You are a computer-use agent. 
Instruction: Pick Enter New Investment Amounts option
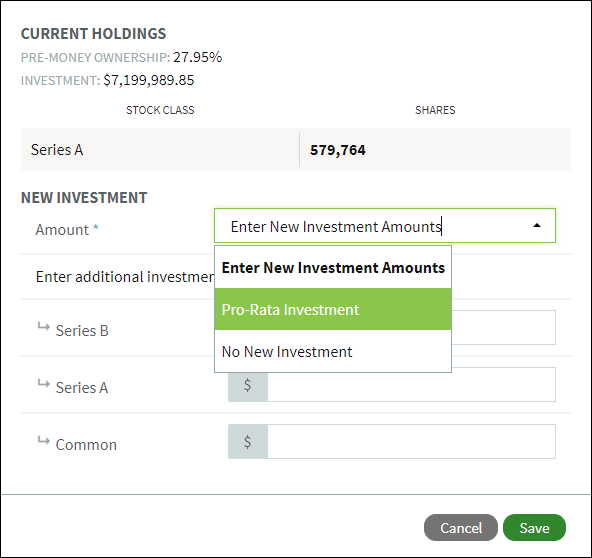click(x=333, y=267)
